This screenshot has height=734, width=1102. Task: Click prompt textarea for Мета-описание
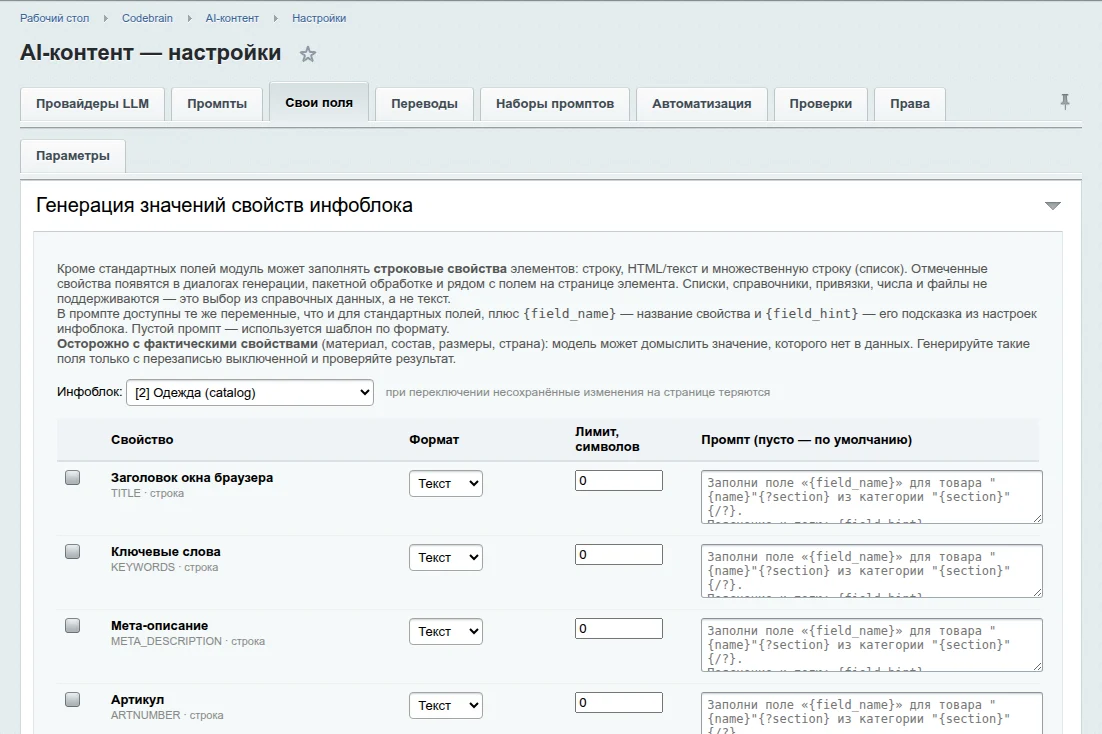[871, 644]
